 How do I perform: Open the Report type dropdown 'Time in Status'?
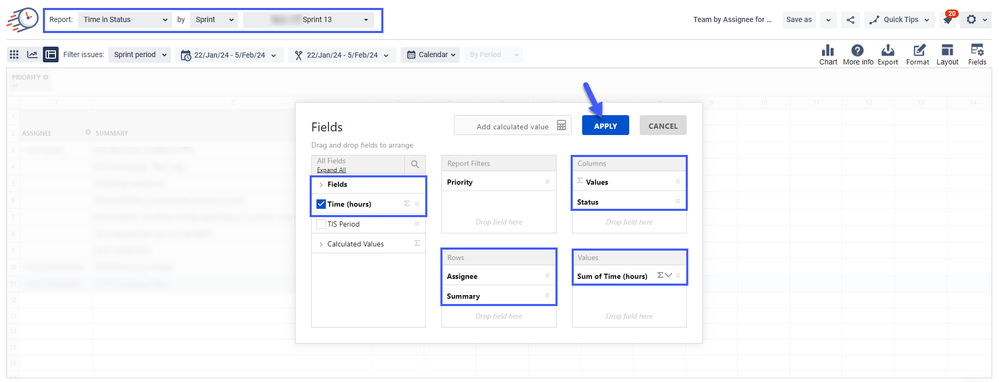(x=126, y=20)
